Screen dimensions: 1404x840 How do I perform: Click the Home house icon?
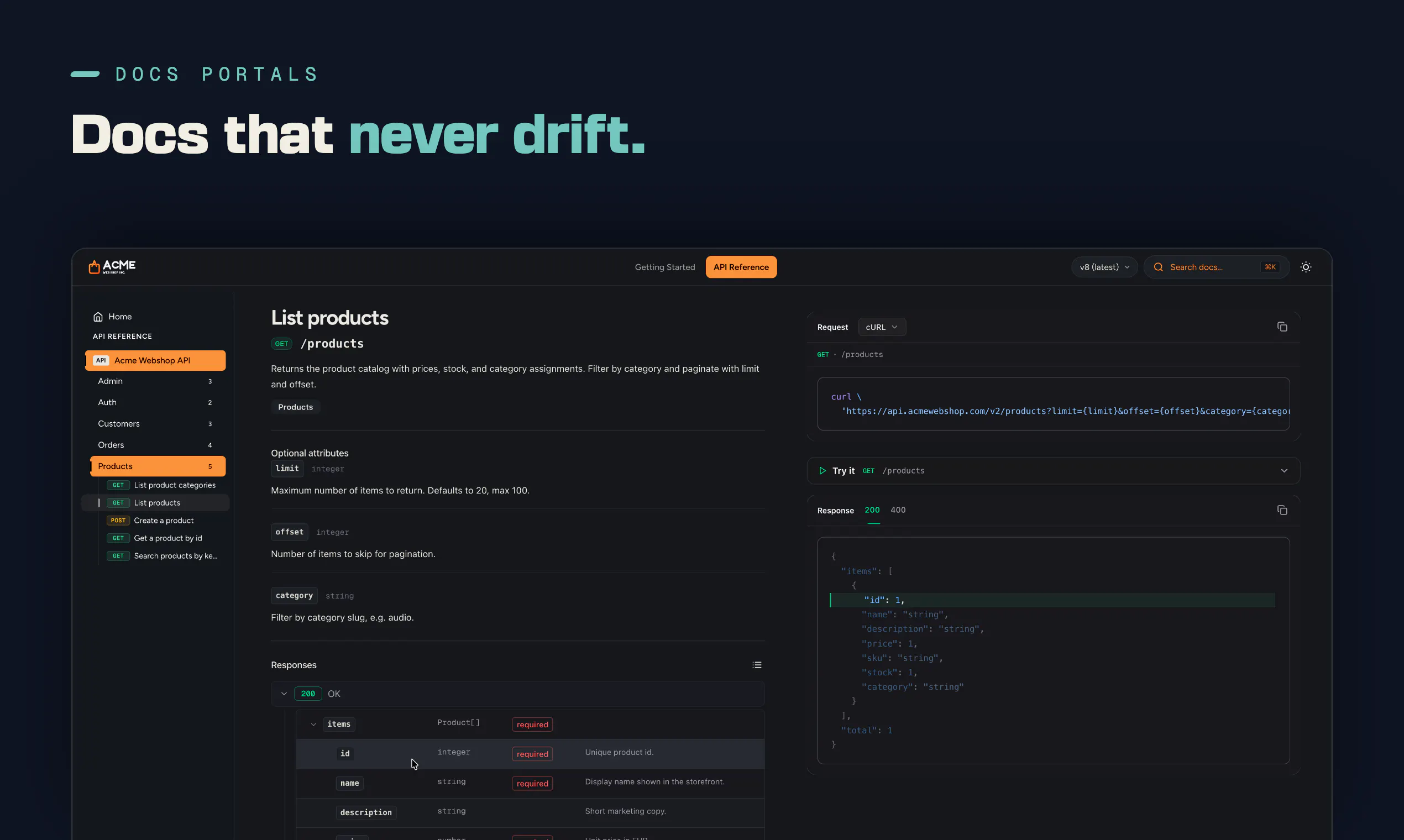(x=98, y=317)
